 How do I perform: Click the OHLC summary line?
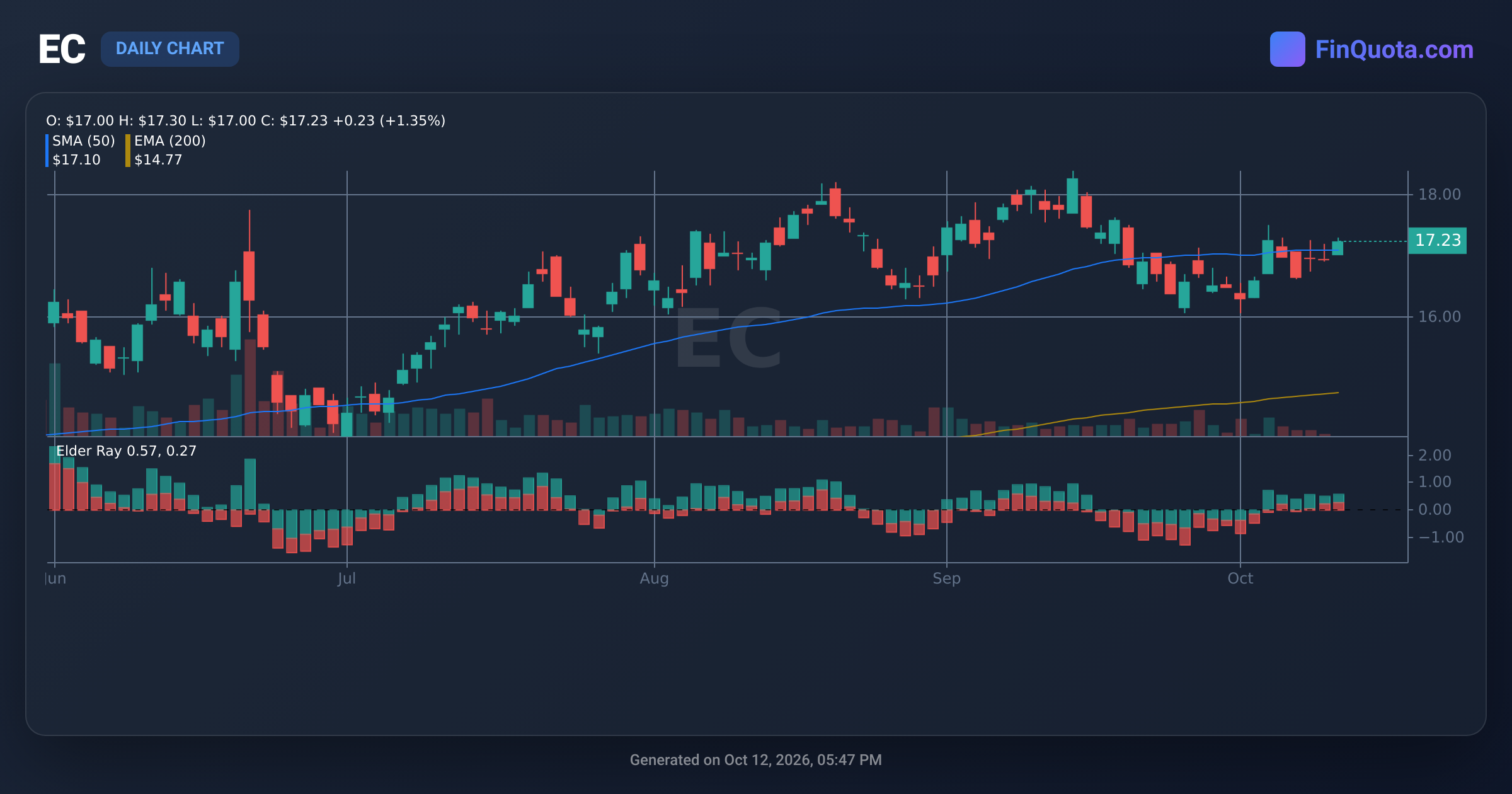tap(246, 120)
